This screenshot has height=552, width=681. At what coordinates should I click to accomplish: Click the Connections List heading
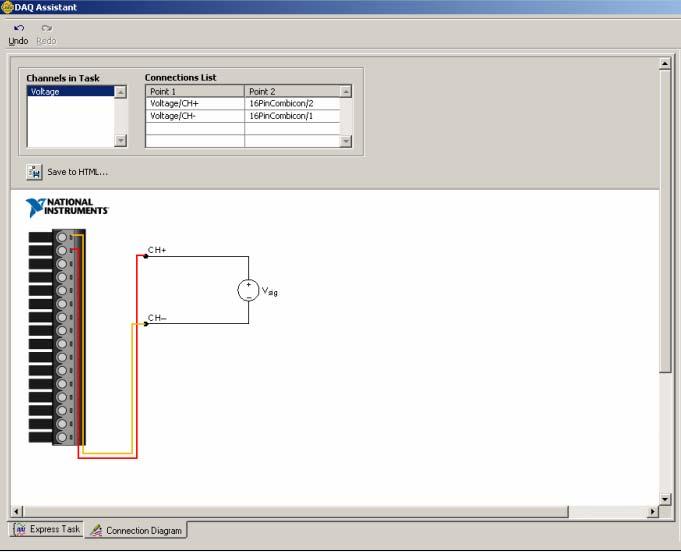[x=180, y=77]
